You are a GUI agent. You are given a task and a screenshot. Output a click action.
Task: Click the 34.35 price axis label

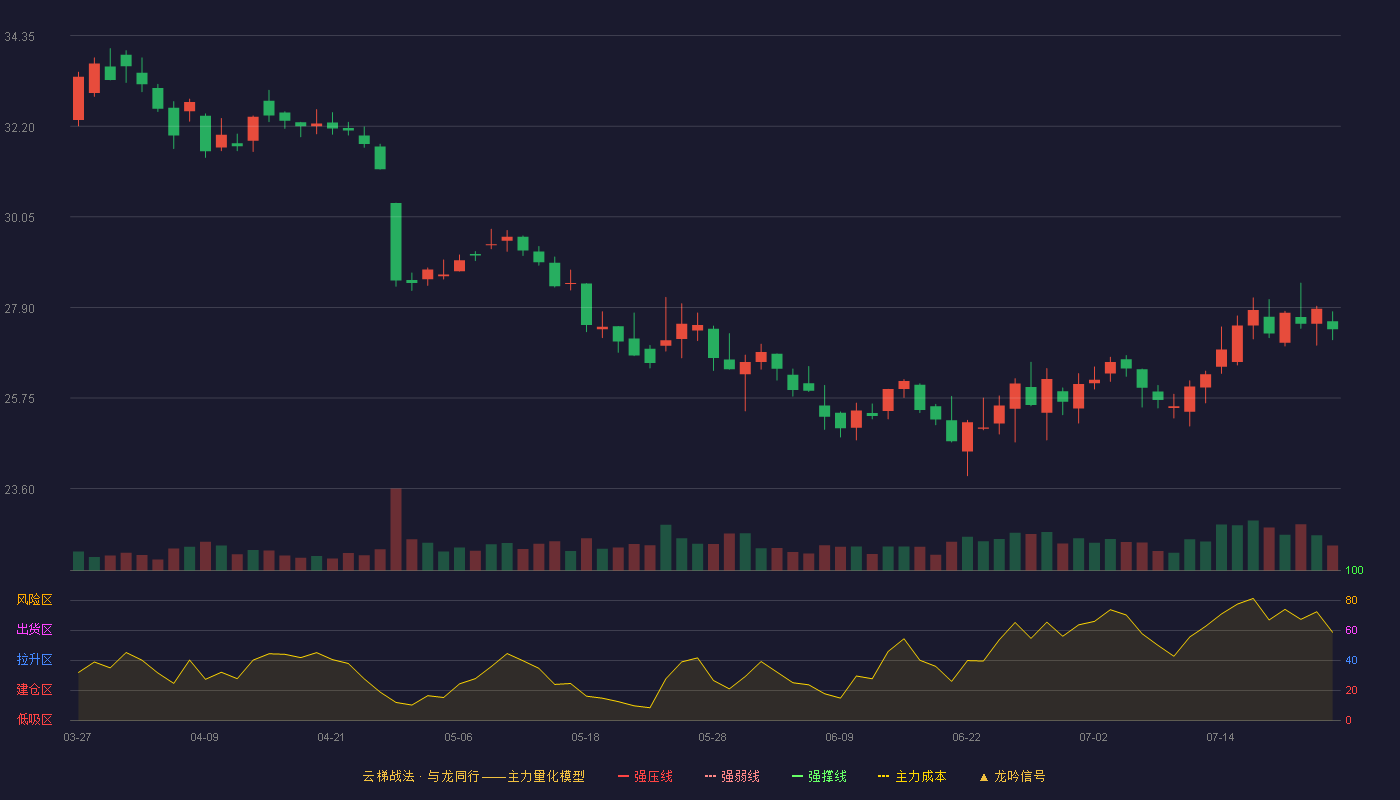point(19,37)
